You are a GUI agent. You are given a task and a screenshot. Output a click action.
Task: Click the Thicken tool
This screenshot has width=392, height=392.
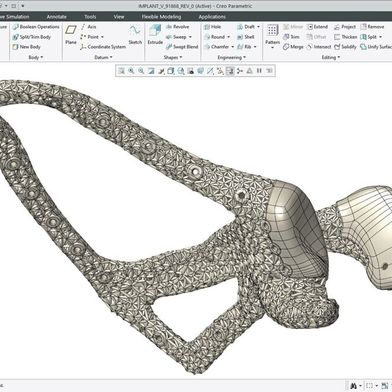point(346,37)
